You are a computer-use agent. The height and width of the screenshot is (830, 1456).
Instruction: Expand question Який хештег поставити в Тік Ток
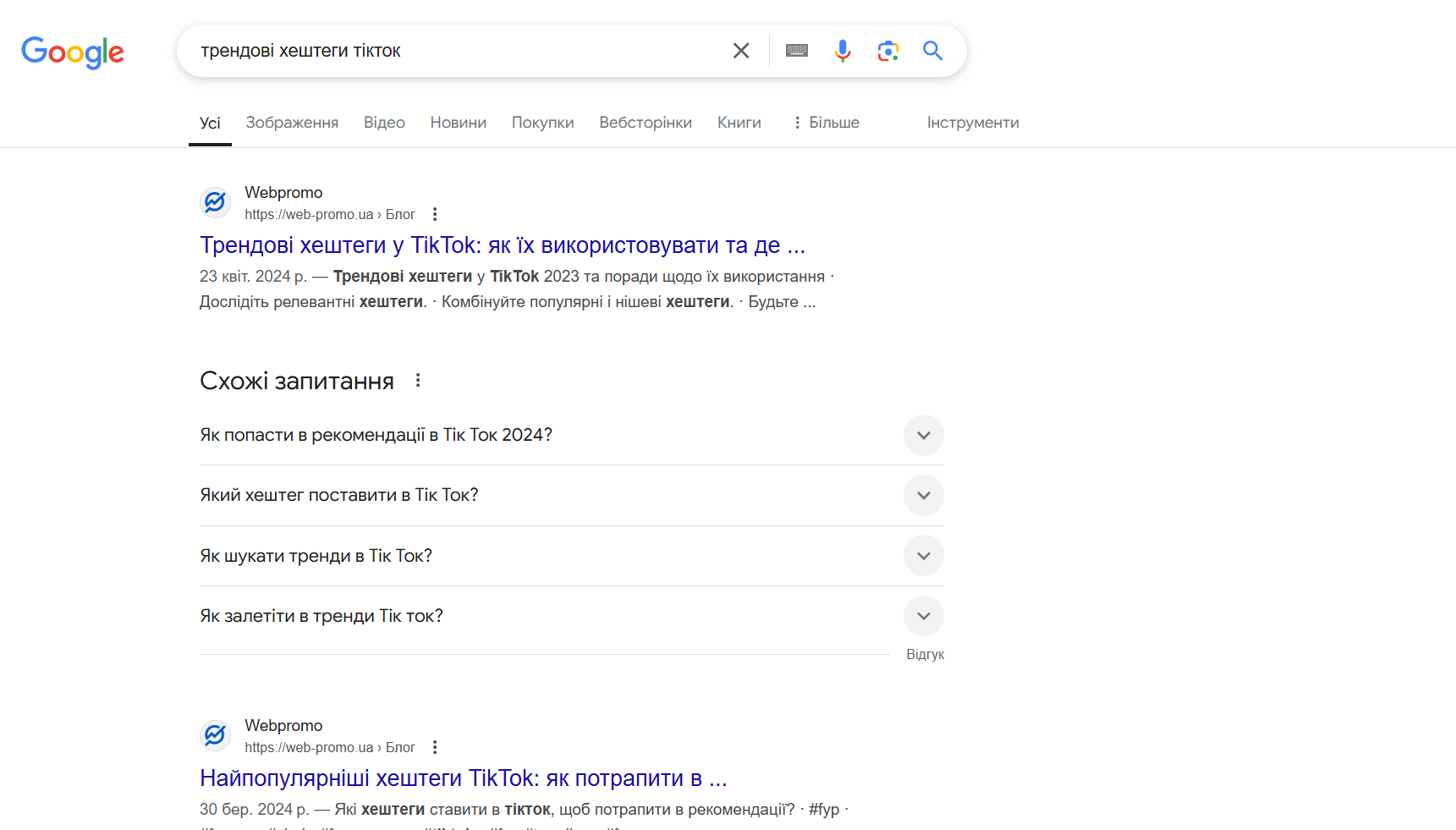(924, 495)
